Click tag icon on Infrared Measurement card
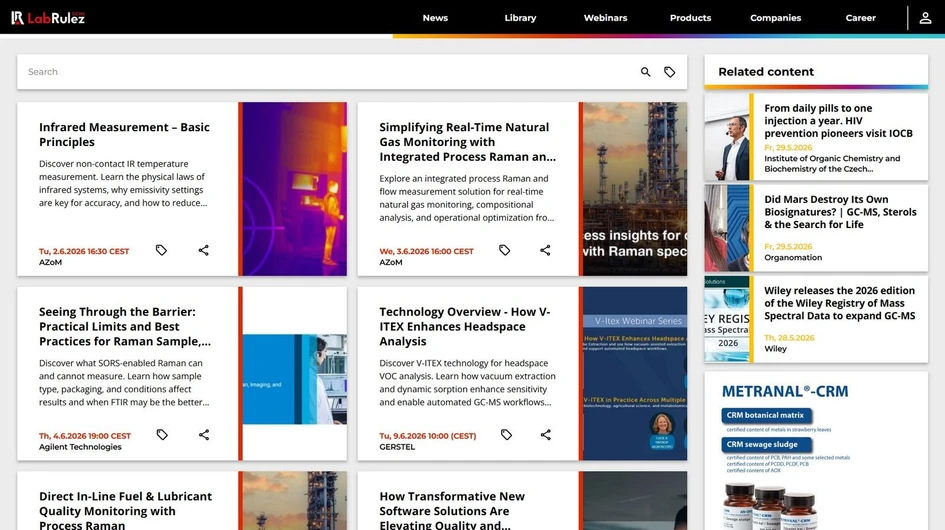Viewport: 945px width, 530px height. (x=161, y=250)
